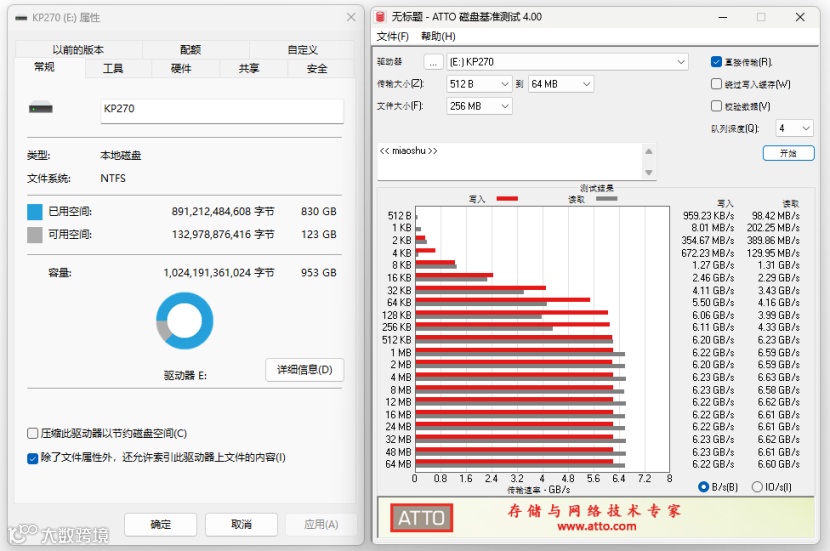This screenshot has width=830, height=551.
Task: Open the 64 MB transfer size dropdown
Action: (x=561, y=84)
